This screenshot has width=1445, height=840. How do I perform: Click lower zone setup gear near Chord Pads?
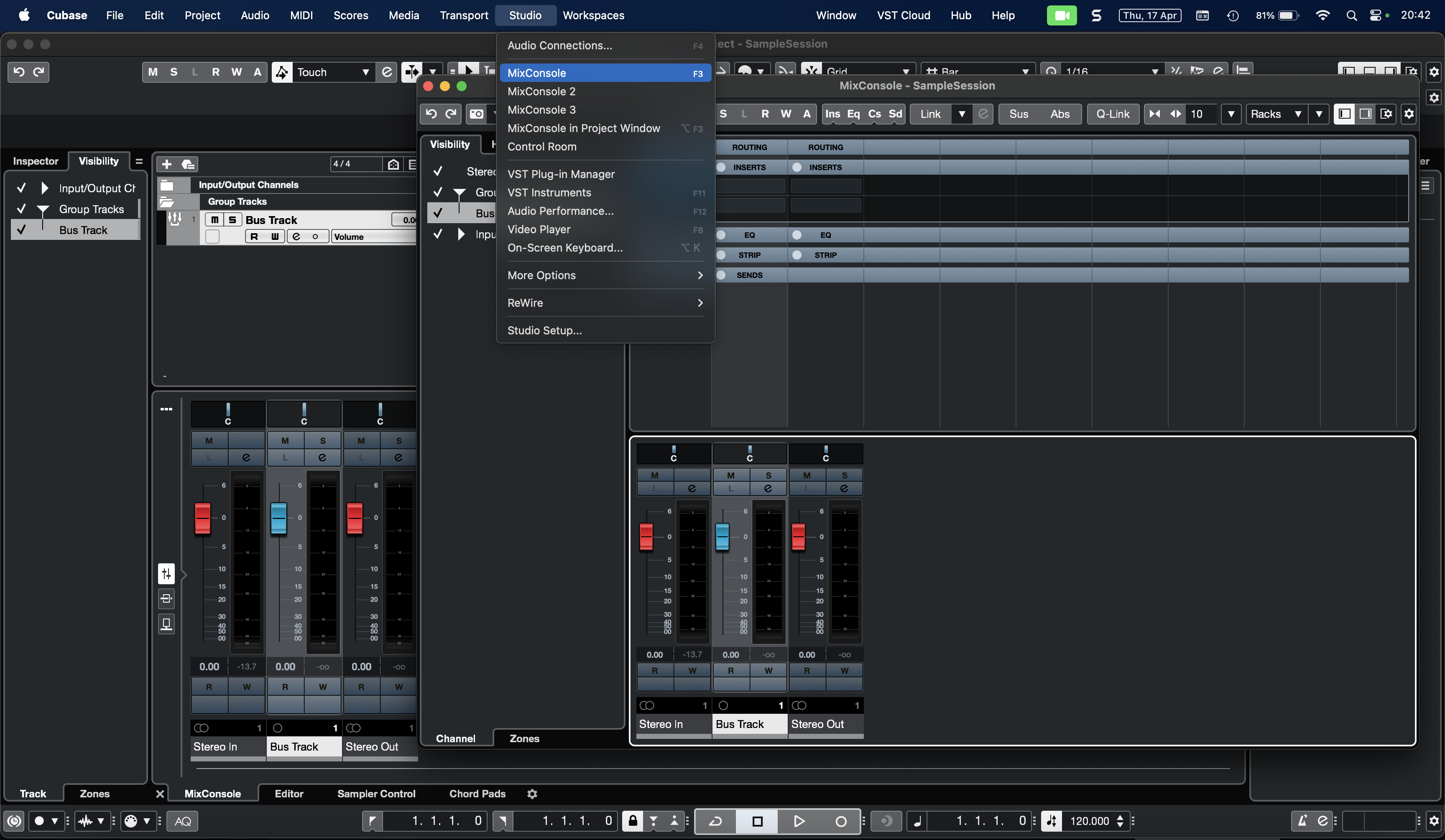click(x=531, y=794)
